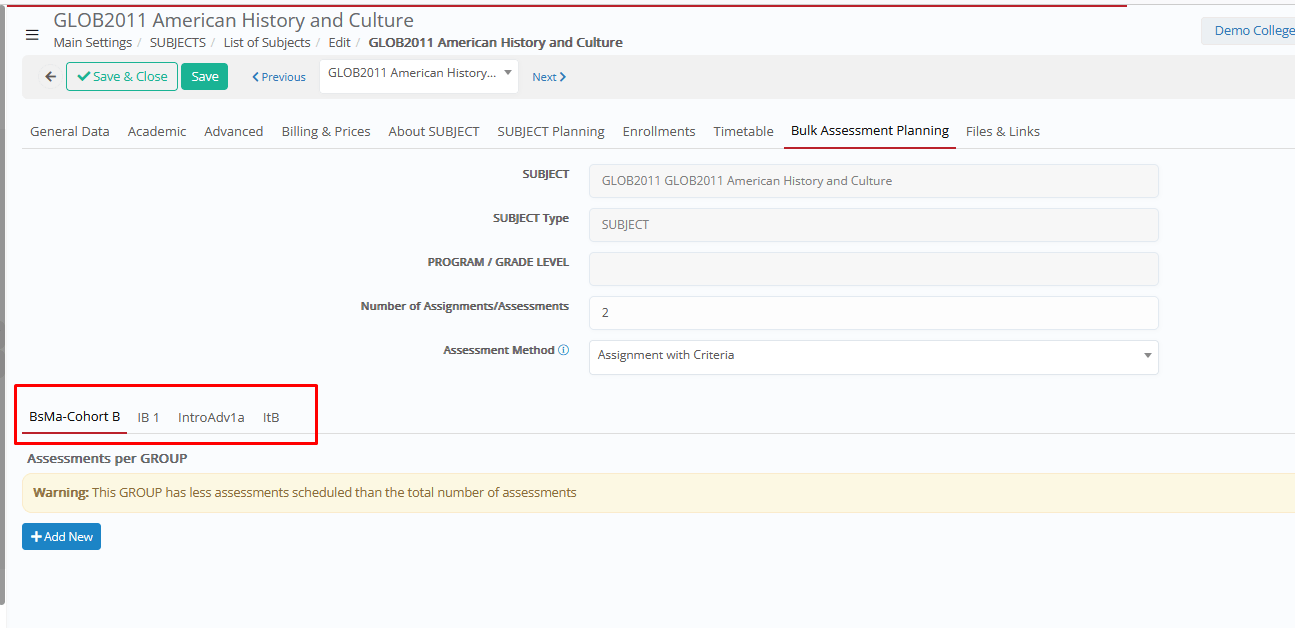This screenshot has height=628, width=1295.
Task: Click the Save & Close button
Action: click(x=122, y=77)
